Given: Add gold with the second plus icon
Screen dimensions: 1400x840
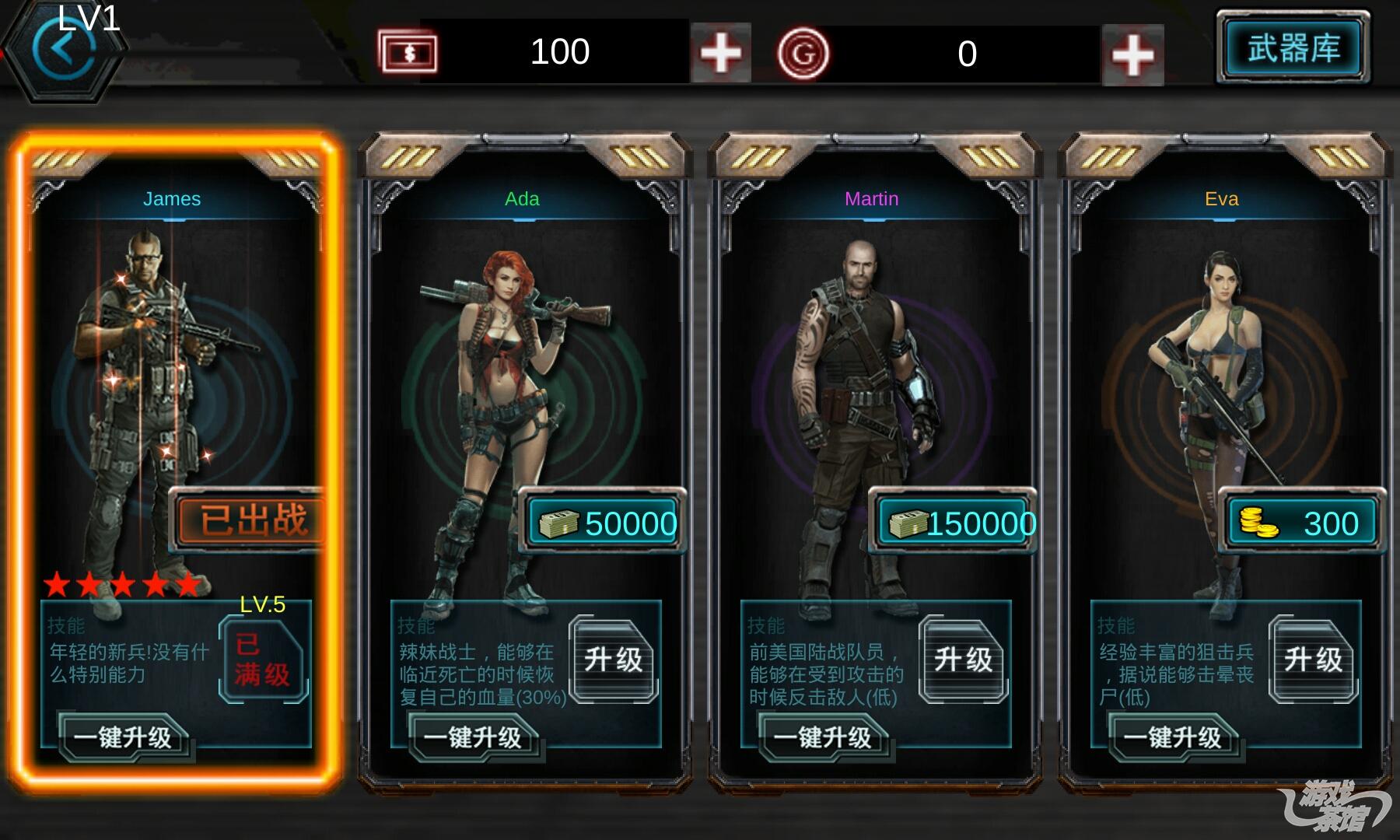Looking at the screenshot, I should (1132, 54).
